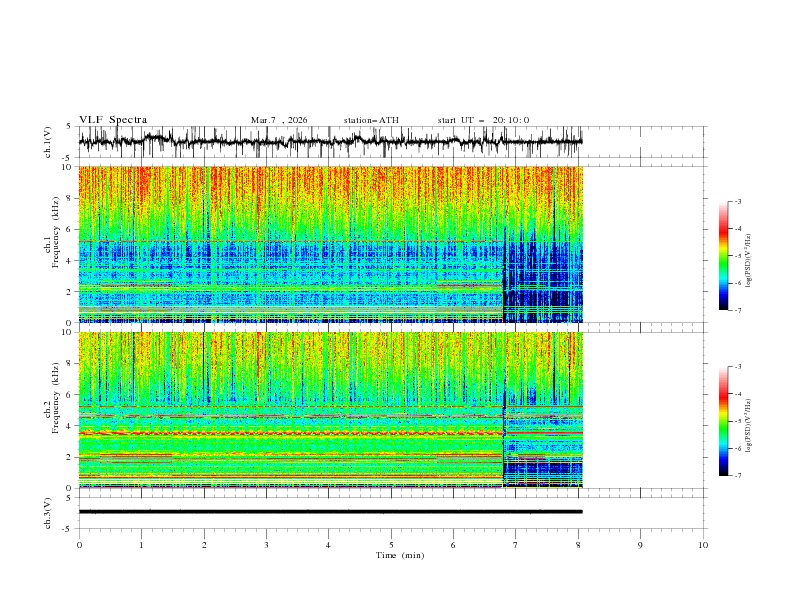Select the "Mar.7 , 2026" date text
This screenshot has height=612, width=792.
(279, 120)
